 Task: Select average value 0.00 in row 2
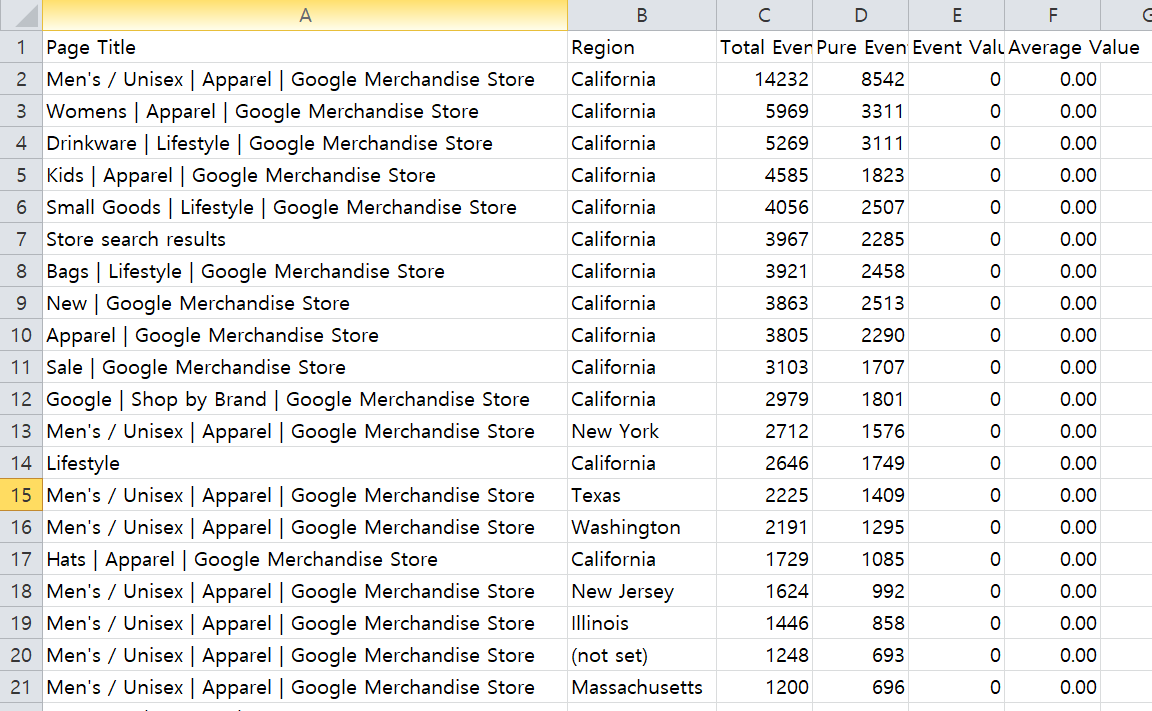[1053, 79]
